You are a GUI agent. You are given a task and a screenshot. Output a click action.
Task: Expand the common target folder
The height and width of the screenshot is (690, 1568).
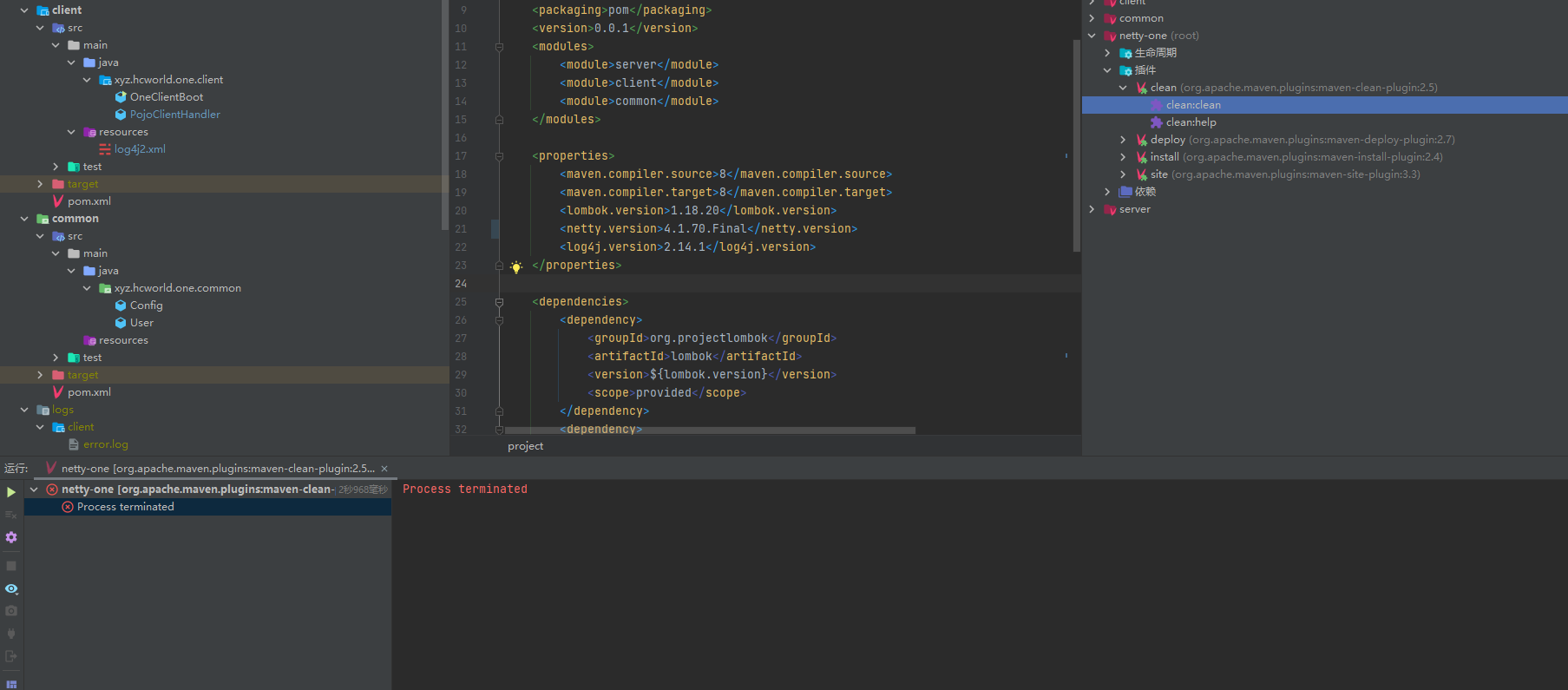pyautogui.click(x=40, y=375)
